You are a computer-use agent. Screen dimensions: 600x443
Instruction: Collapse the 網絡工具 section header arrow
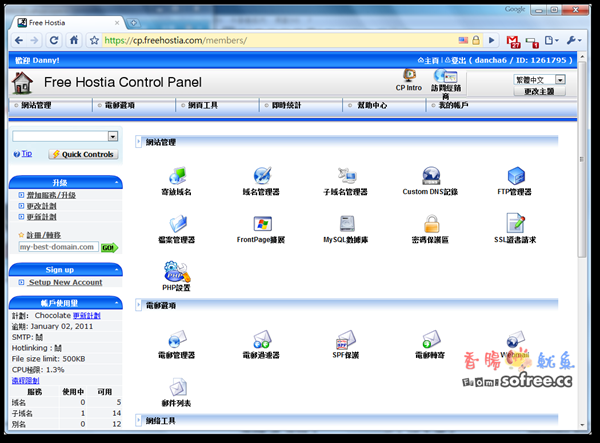click(139, 421)
